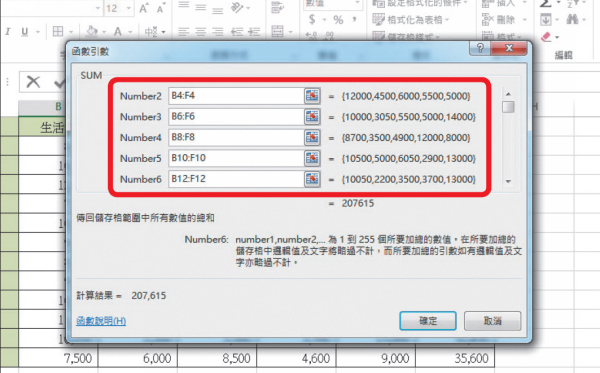Click the Fill down arrow icon
This screenshot has height=373, width=600.
(546, 19)
